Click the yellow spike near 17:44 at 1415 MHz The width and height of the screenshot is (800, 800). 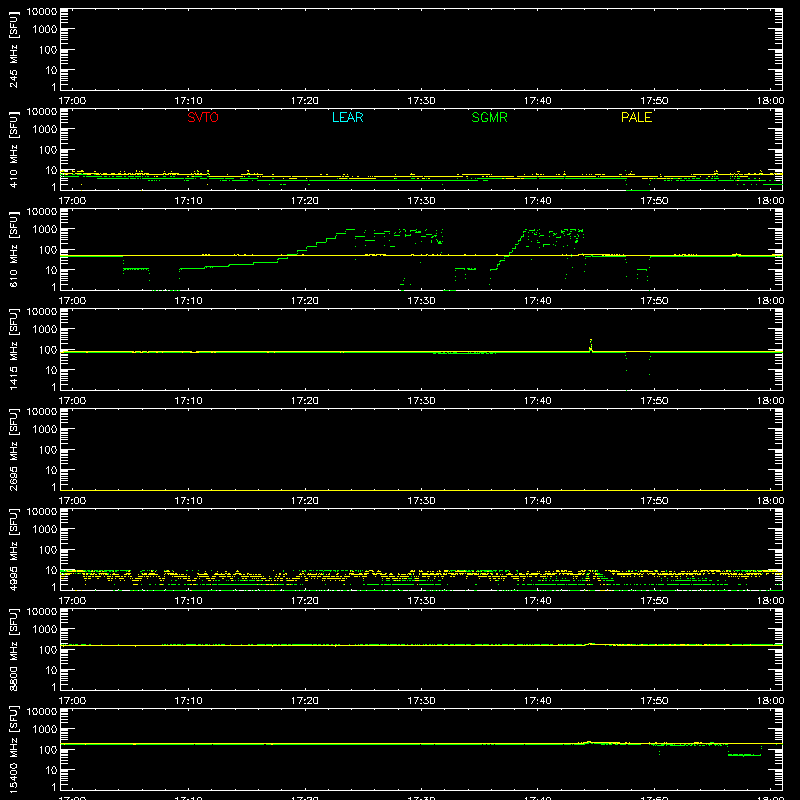(x=591, y=345)
